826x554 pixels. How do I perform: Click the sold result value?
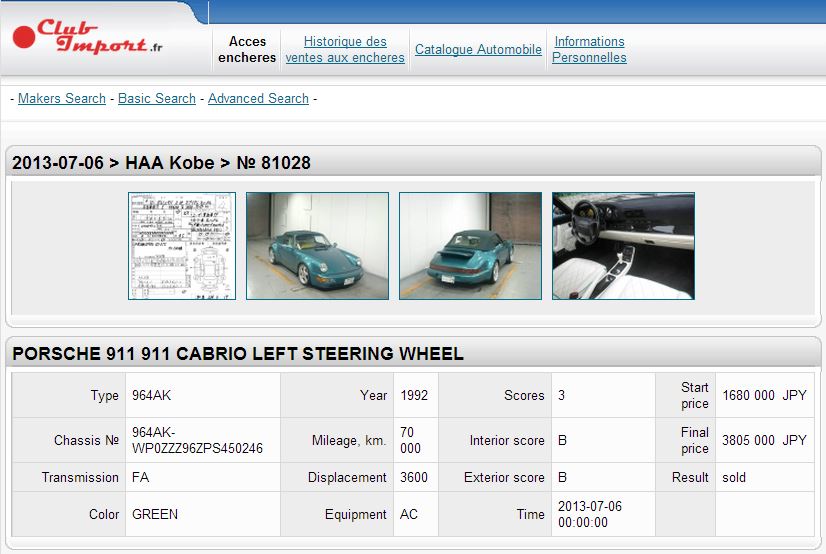click(734, 478)
